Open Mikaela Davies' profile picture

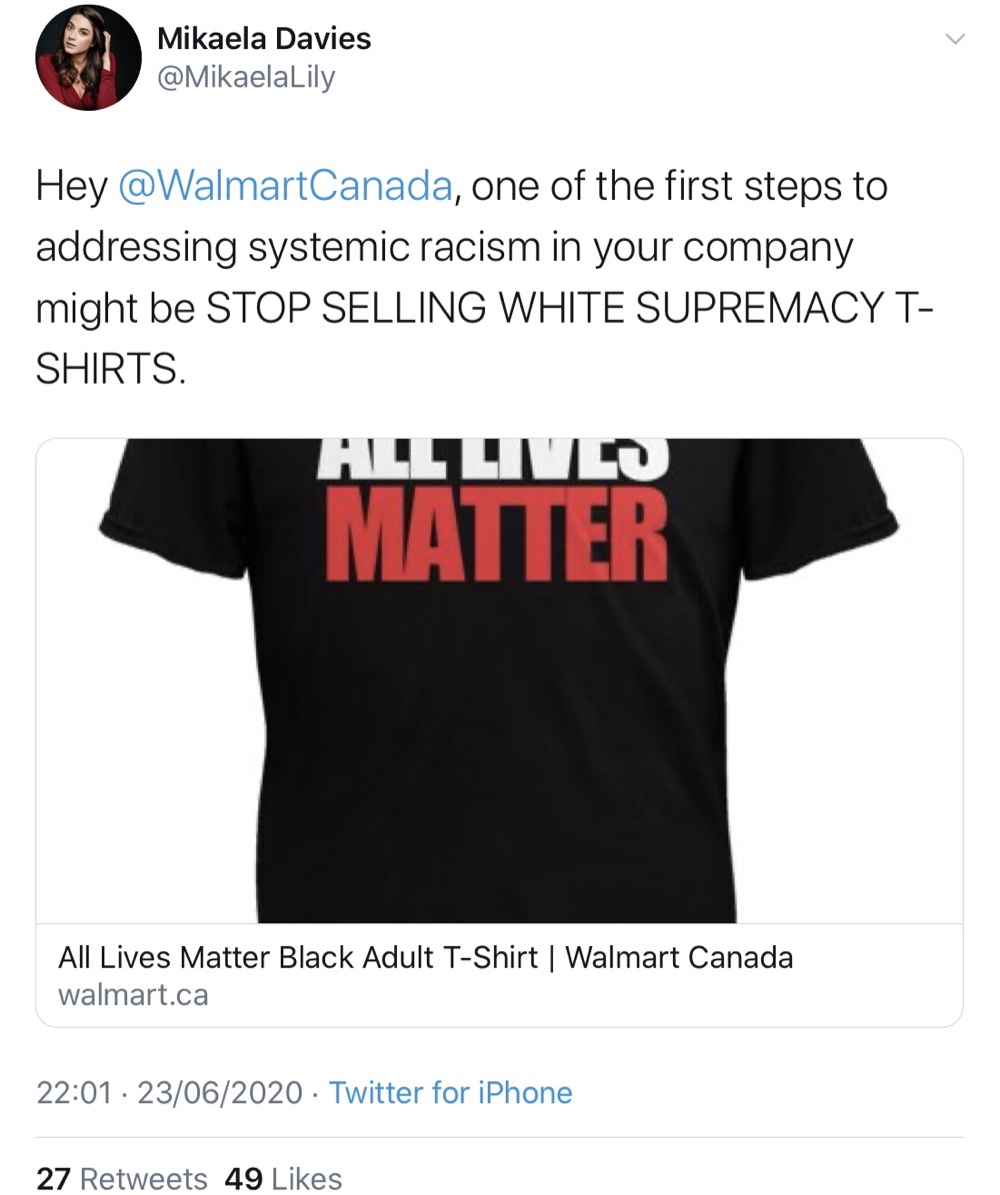pyautogui.click(x=88, y=59)
